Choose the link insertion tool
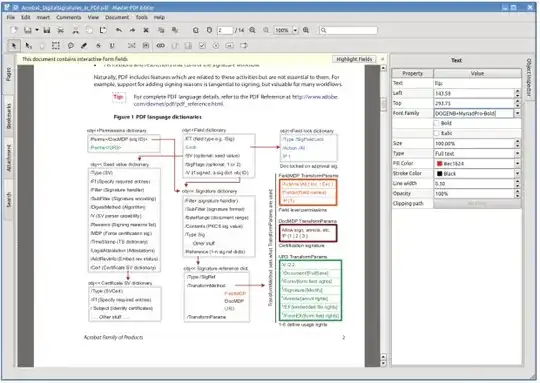 point(160,45)
